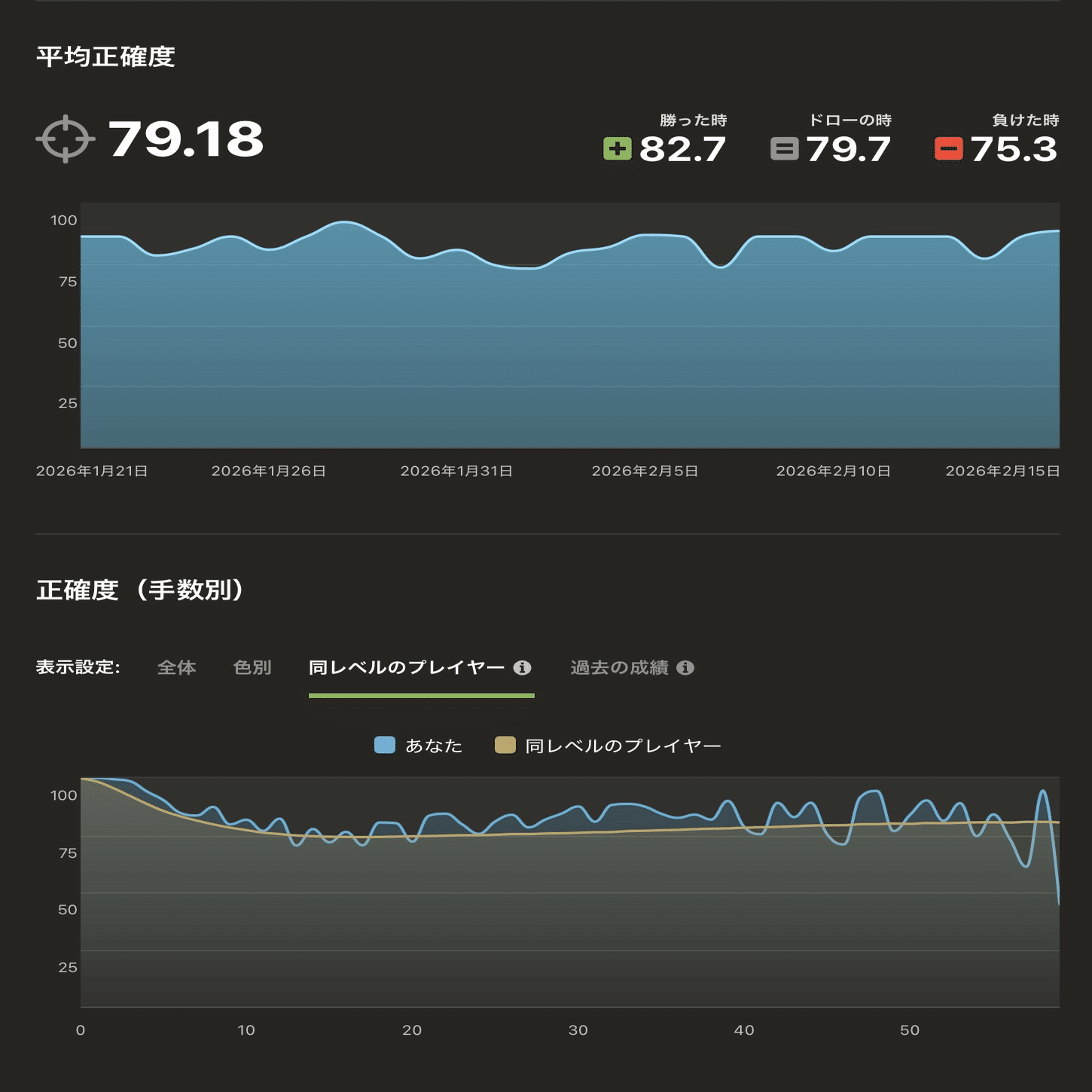The height and width of the screenshot is (1092, 1092).
Task: Click the あなた legend label
Action: (x=434, y=746)
